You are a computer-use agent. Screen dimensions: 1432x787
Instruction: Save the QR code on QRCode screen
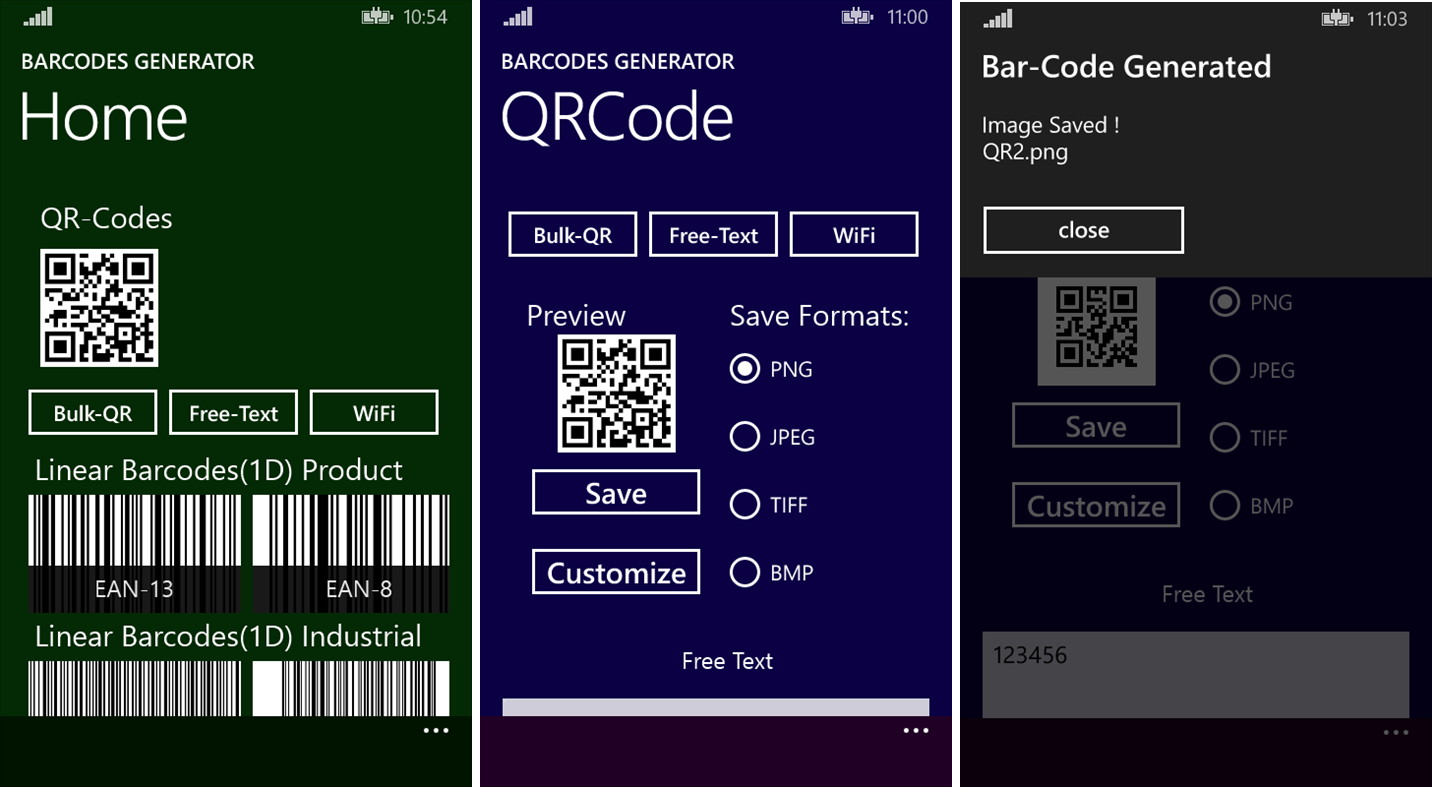(x=616, y=493)
